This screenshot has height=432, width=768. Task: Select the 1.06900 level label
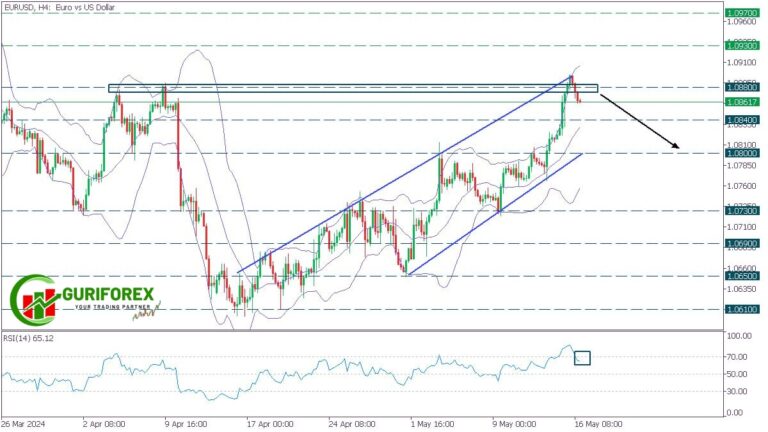(x=742, y=243)
